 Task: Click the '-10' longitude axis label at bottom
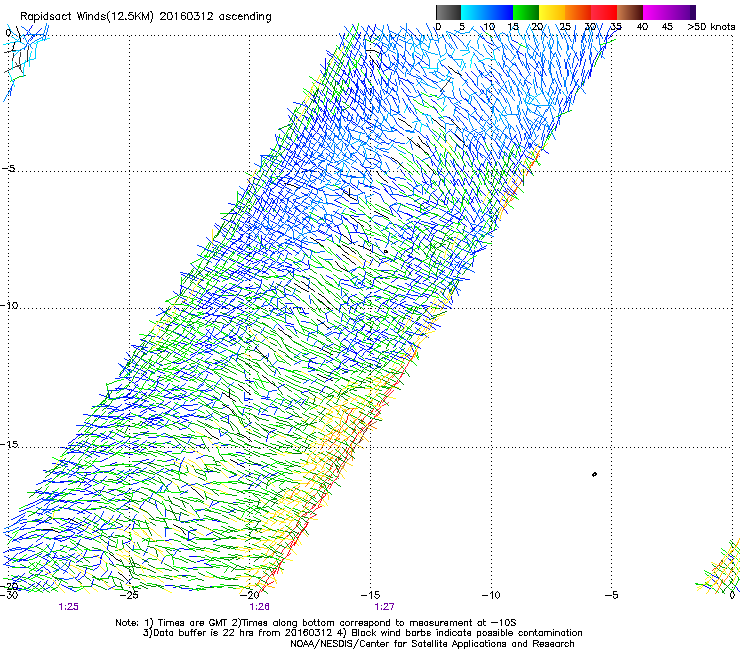pos(491,595)
